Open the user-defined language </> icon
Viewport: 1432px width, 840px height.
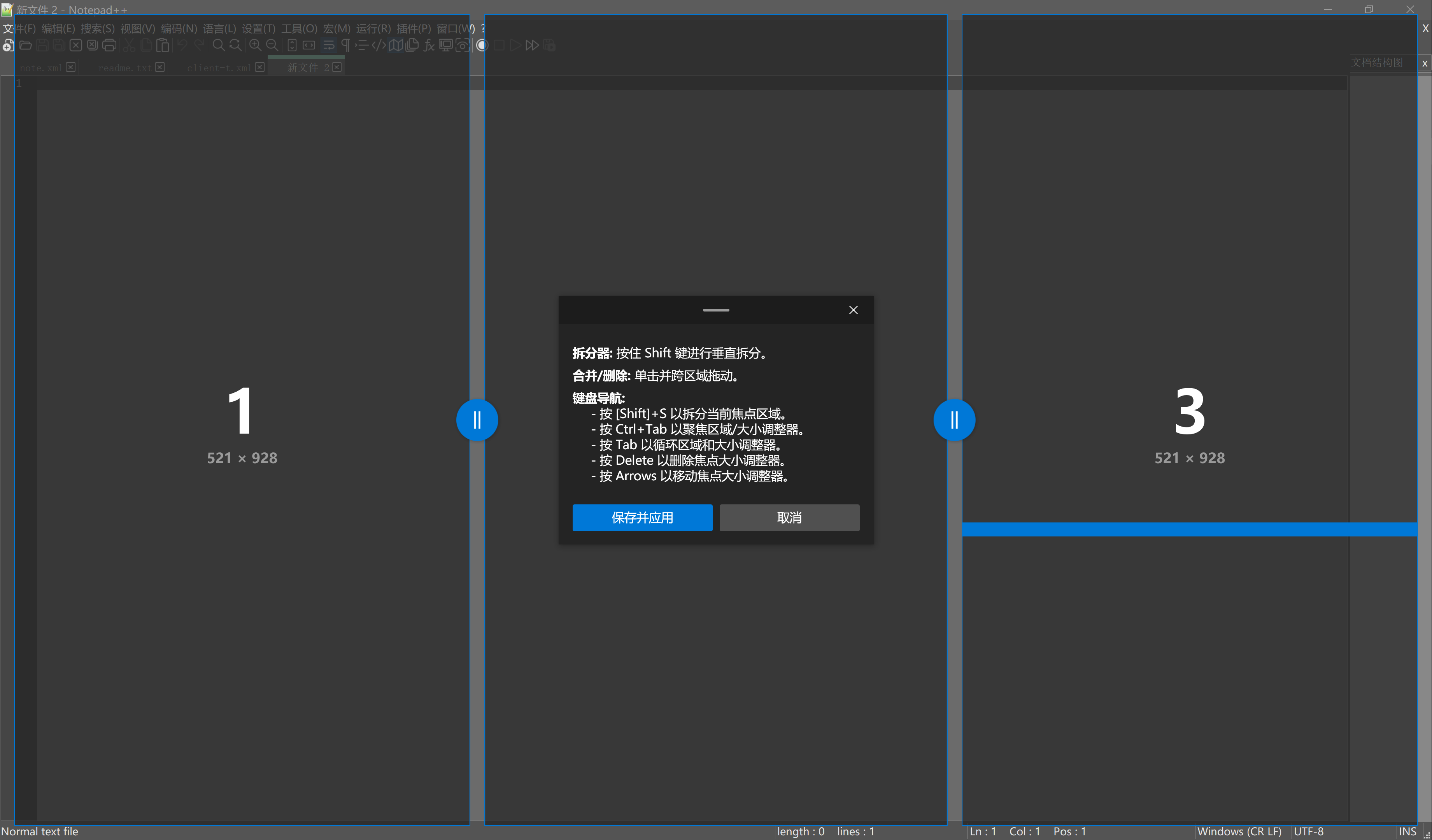tap(379, 45)
